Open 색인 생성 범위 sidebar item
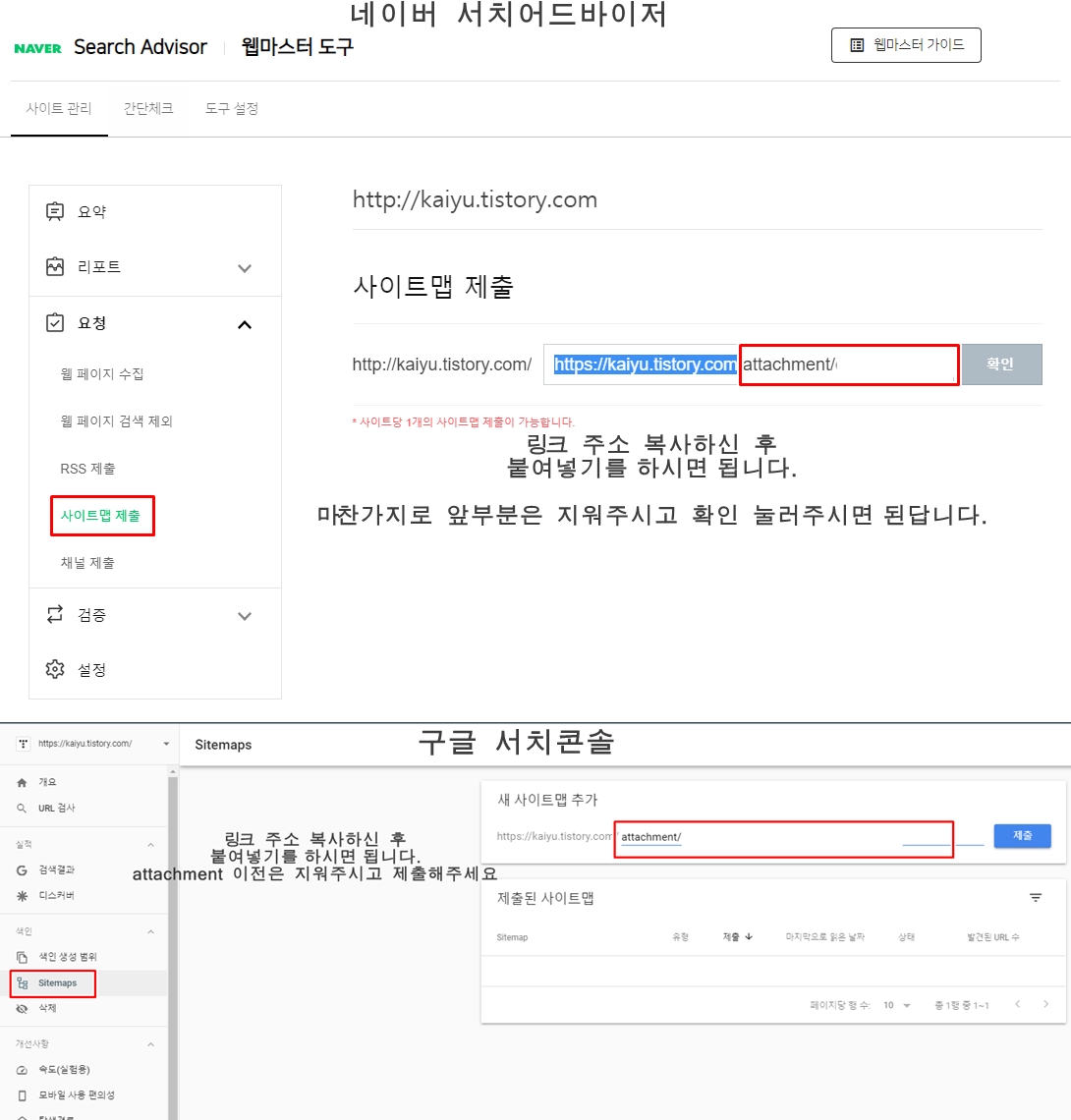The height and width of the screenshot is (1120, 1071). [67, 957]
